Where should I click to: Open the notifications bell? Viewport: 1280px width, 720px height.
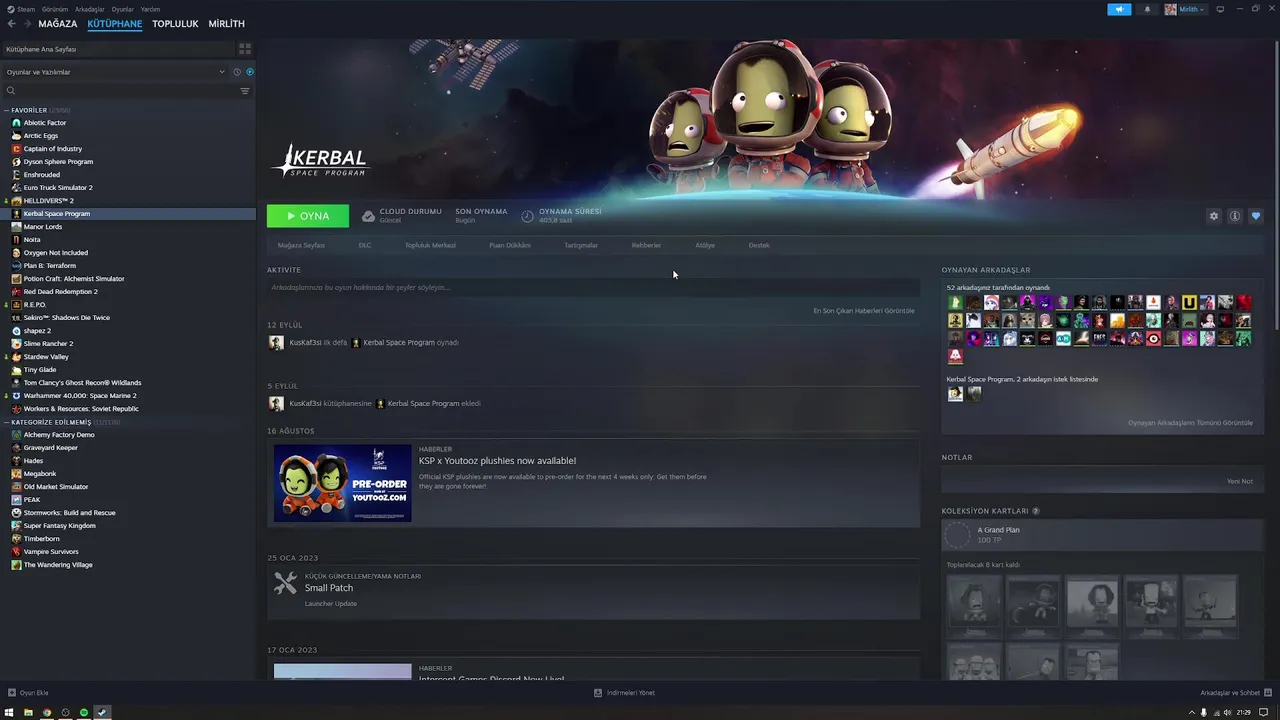(1147, 9)
